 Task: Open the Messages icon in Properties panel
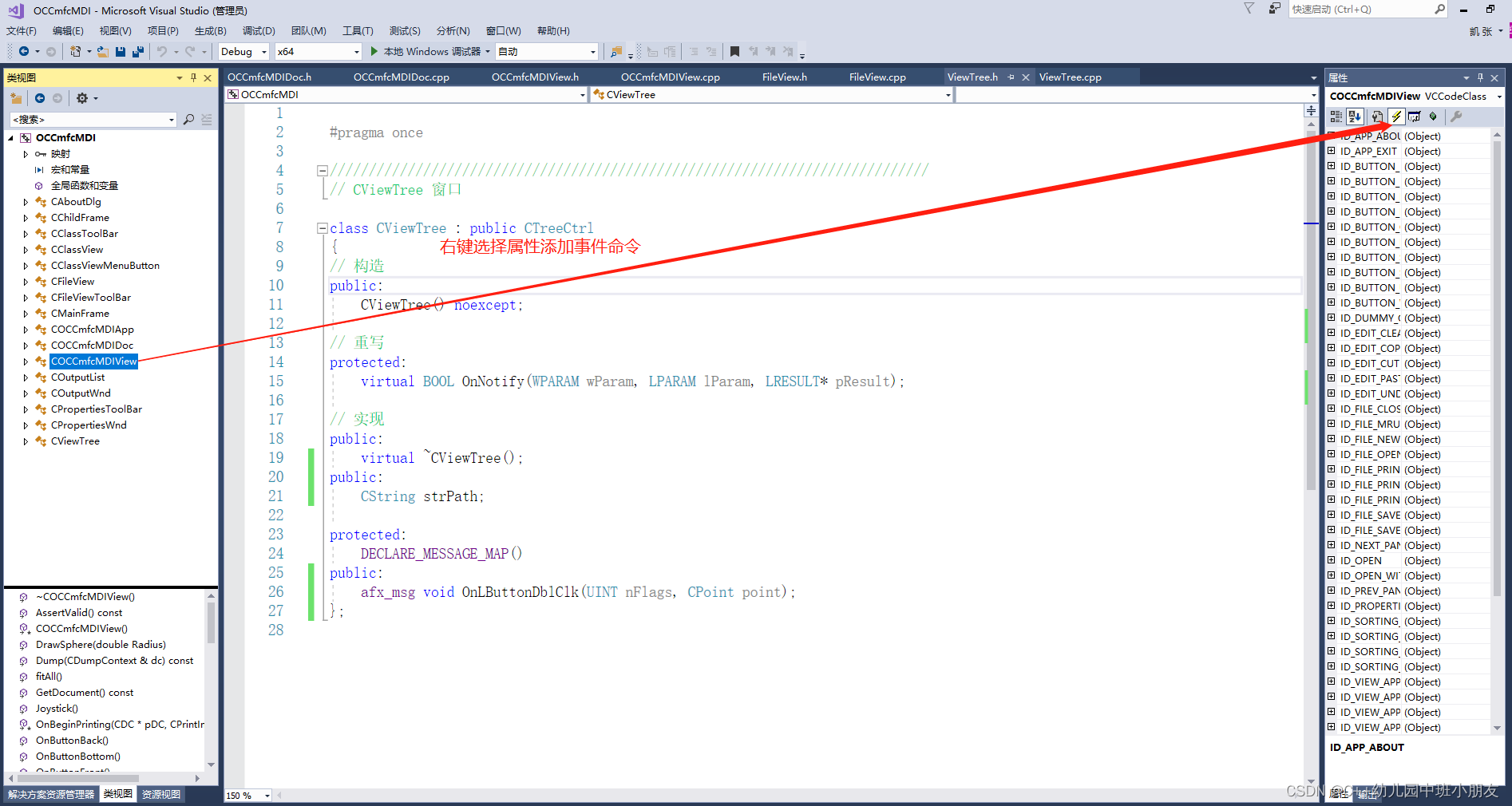click(1414, 117)
